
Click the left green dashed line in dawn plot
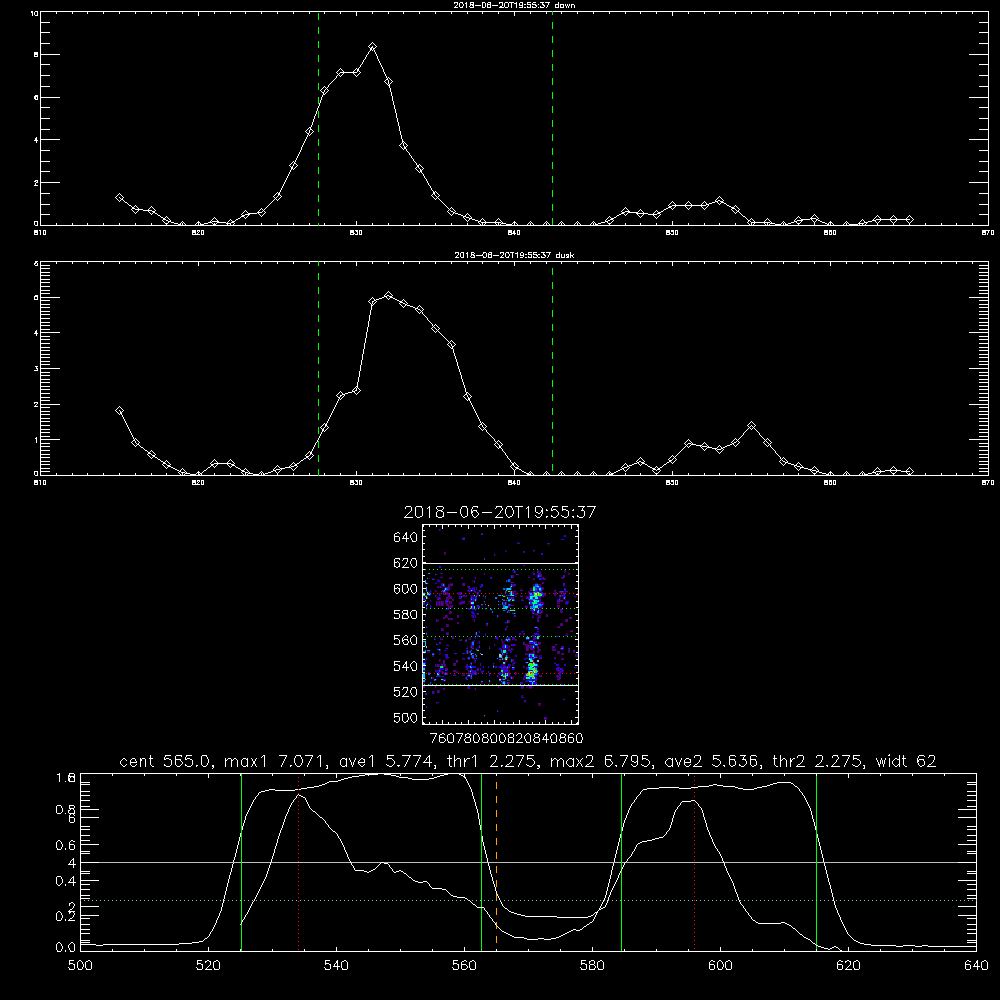pos(318,118)
